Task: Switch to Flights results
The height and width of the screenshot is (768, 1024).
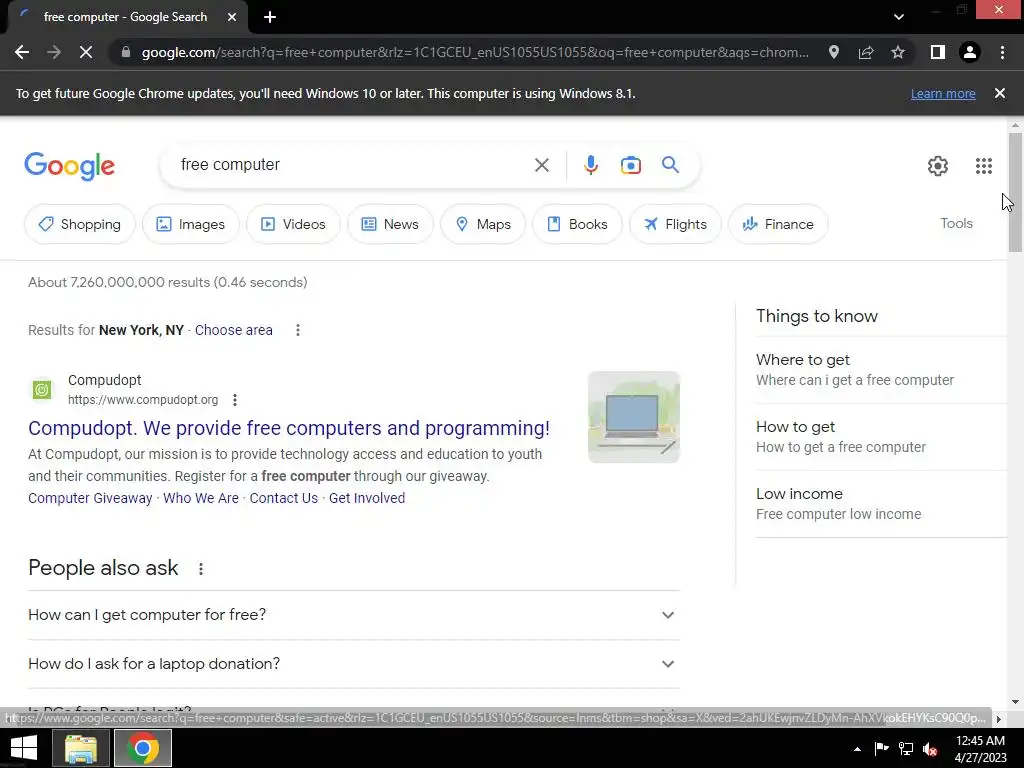Action: click(x=675, y=224)
